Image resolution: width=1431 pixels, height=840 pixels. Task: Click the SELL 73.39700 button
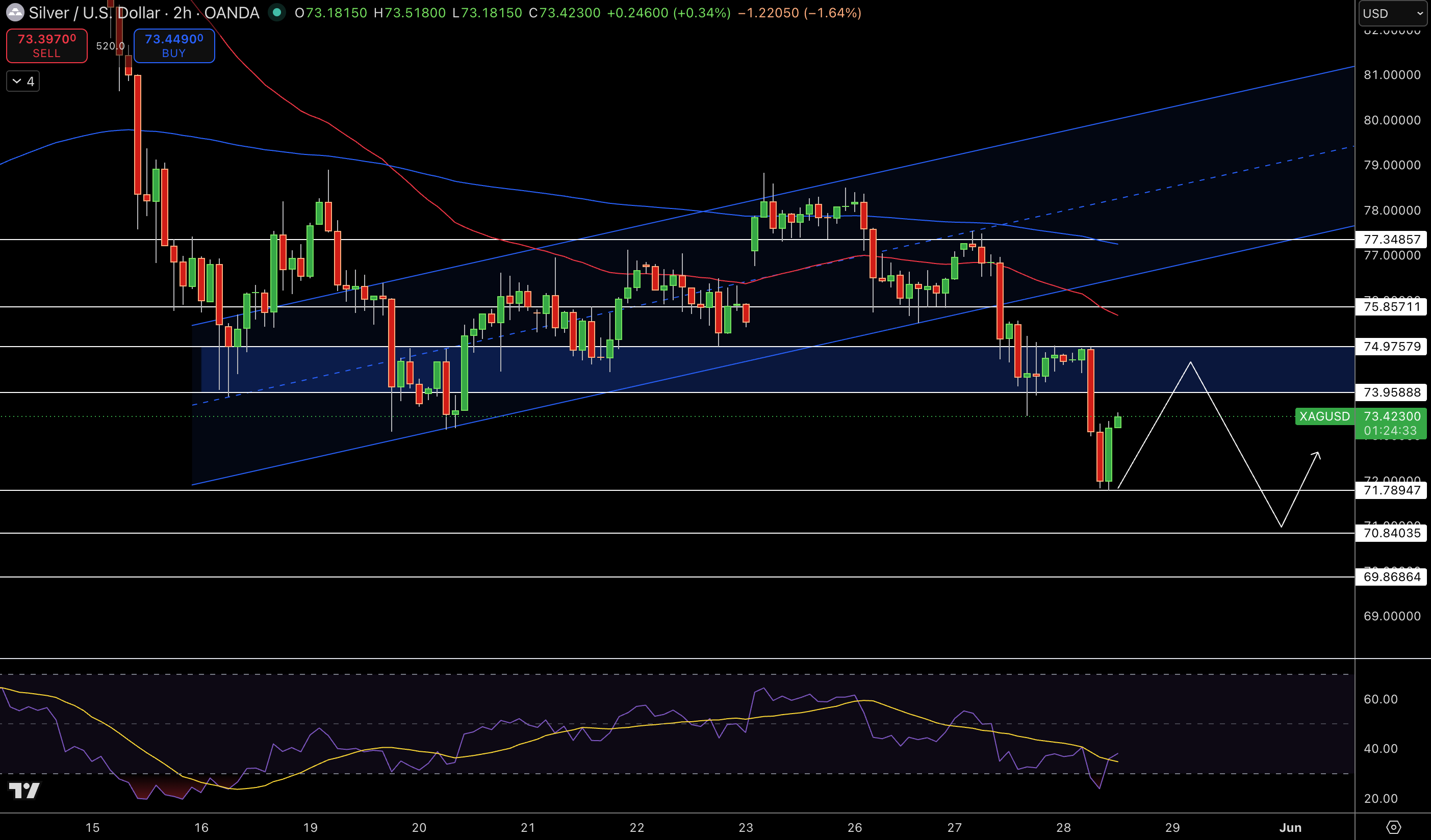pos(46,45)
